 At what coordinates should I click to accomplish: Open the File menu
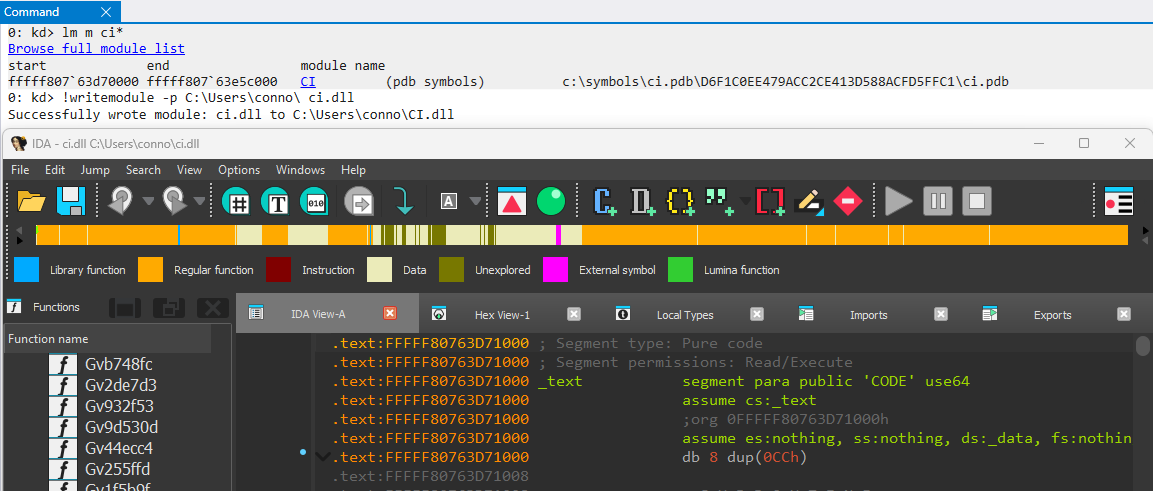(x=21, y=170)
